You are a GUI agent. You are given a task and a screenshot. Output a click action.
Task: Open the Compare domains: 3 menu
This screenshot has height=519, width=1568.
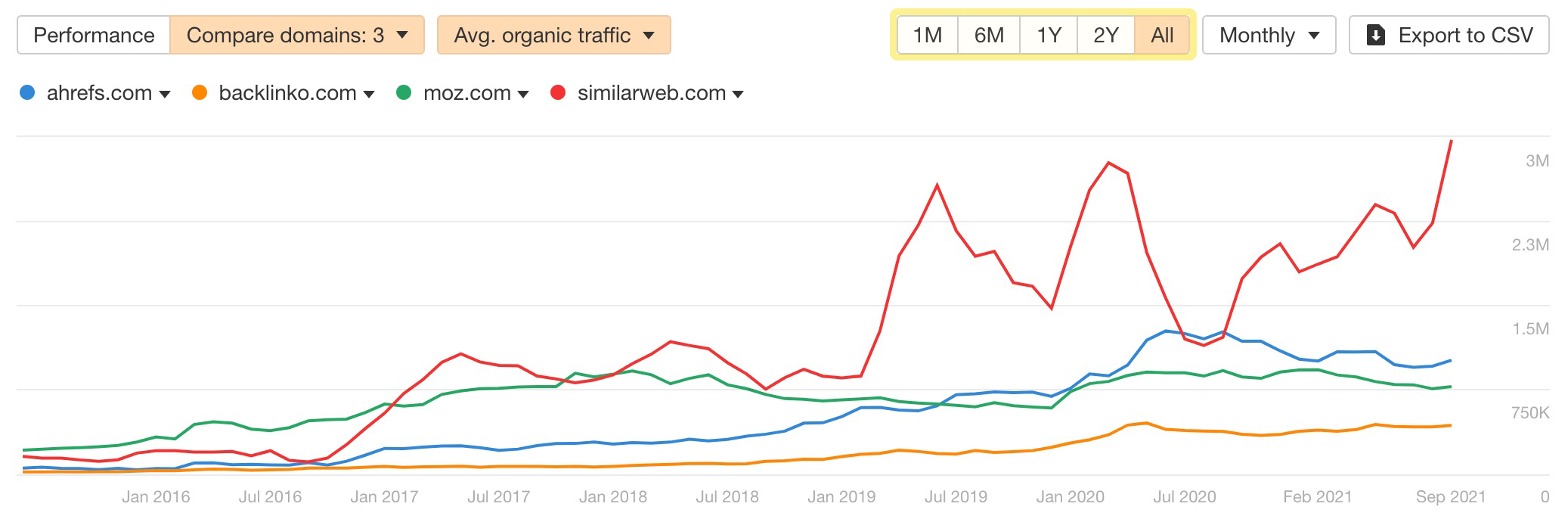pos(296,36)
